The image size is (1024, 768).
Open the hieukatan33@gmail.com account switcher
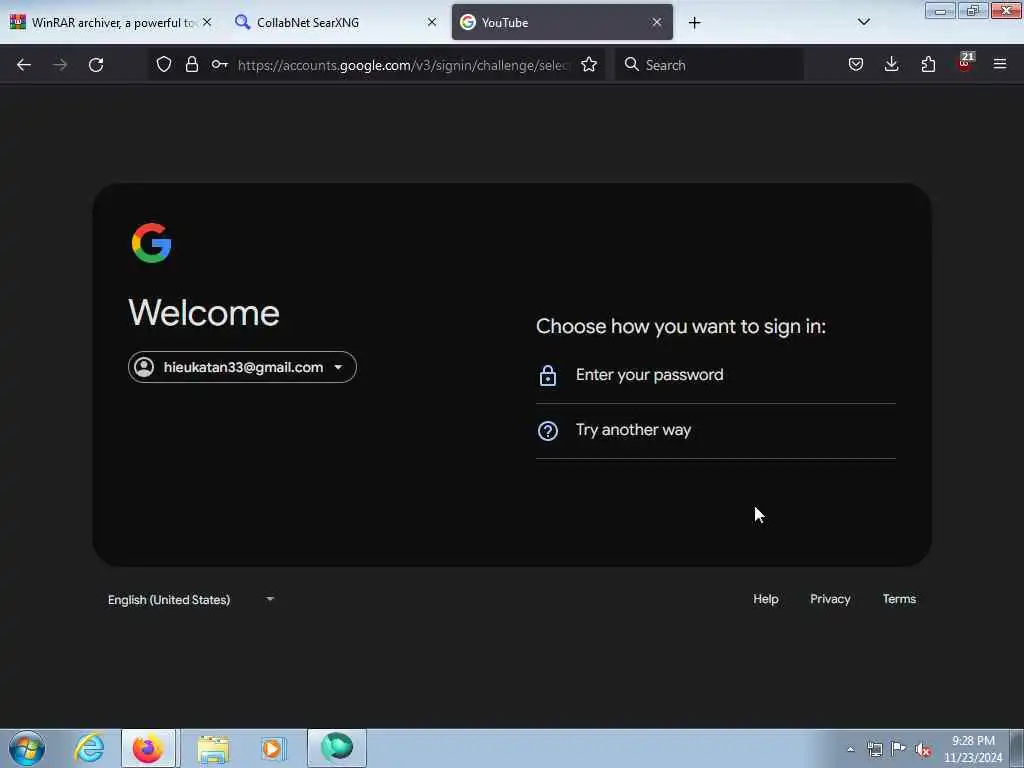242,367
